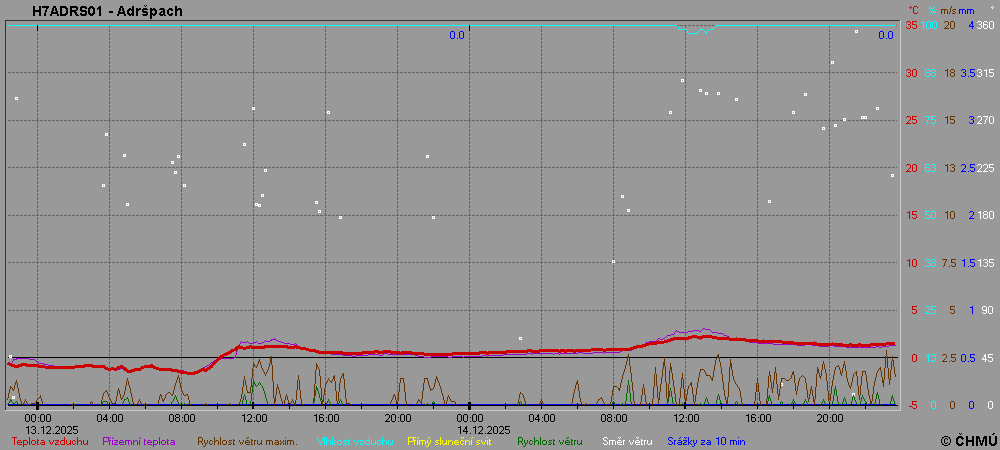Select the white 'Směr větru' legend label

(627, 441)
